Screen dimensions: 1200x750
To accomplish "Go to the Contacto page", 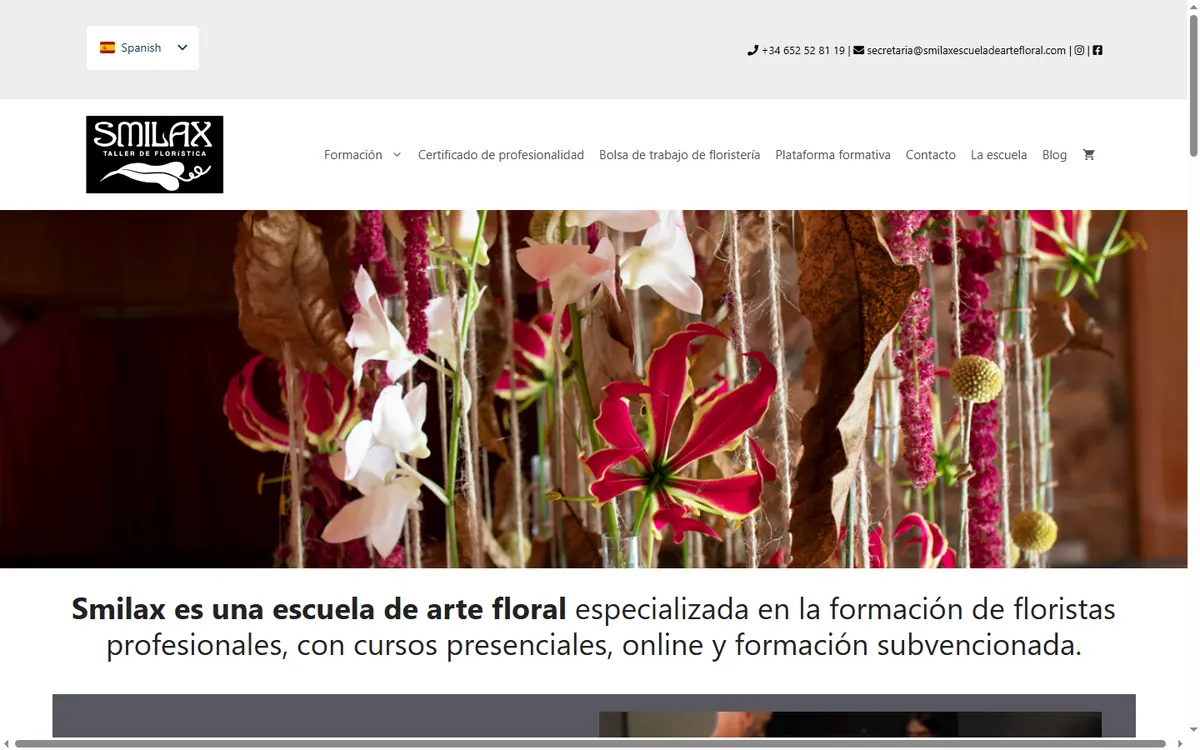I will (x=931, y=155).
